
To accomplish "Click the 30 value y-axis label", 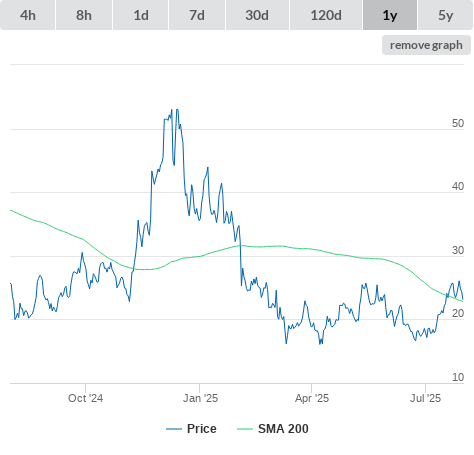I will [458, 250].
